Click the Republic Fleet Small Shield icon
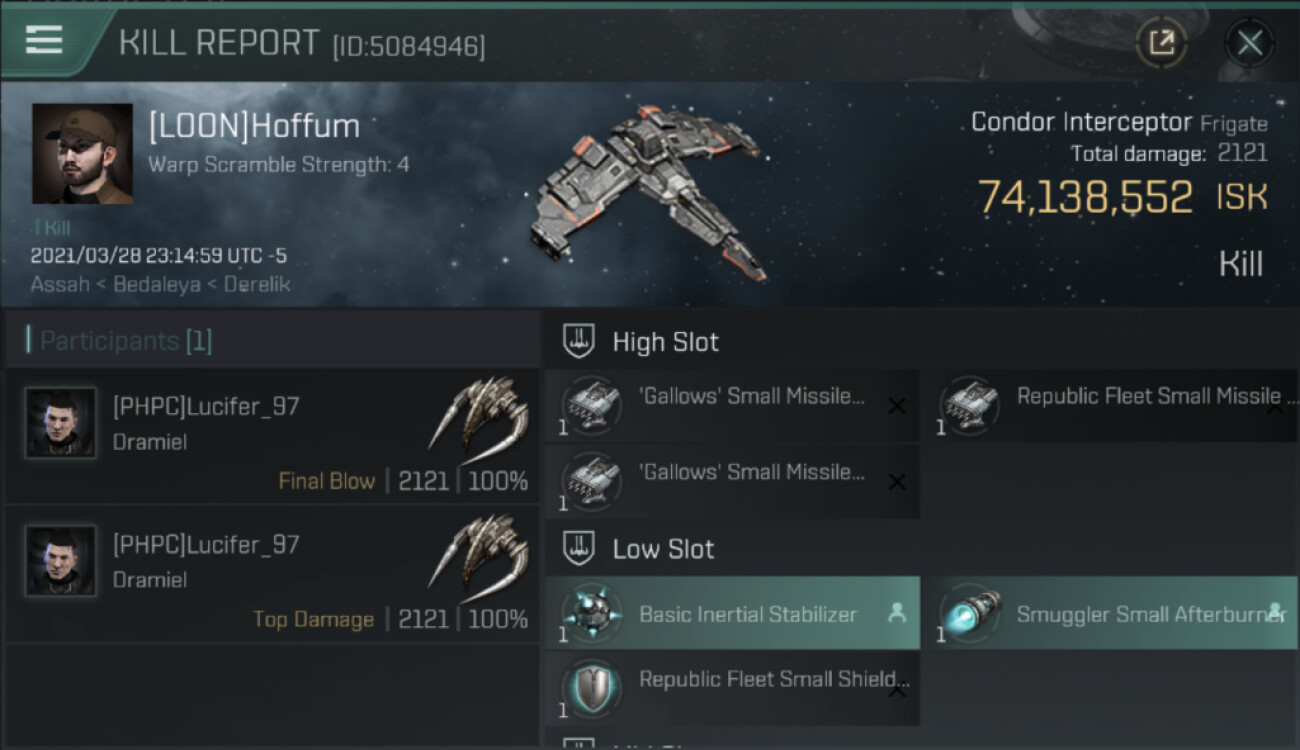The image size is (1300, 750). coord(590,687)
